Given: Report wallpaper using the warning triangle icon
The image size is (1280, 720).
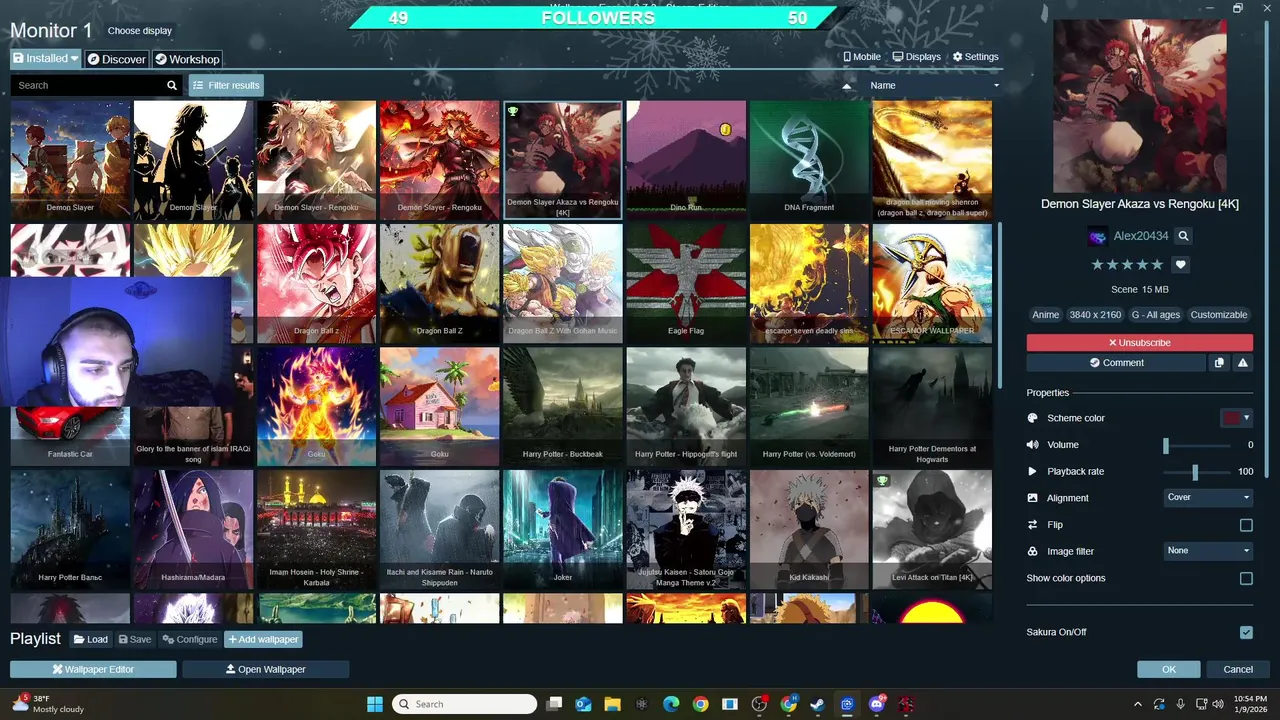Looking at the screenshot, I should click(1242, 363).
